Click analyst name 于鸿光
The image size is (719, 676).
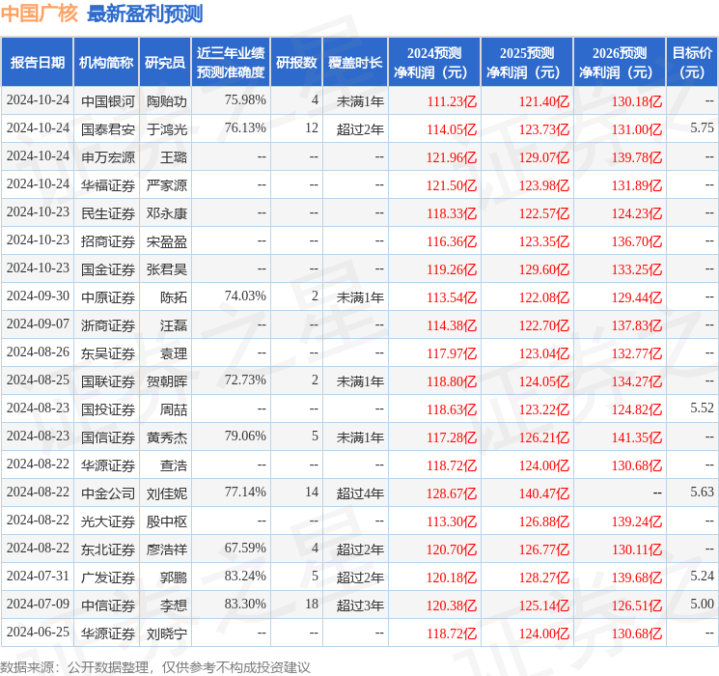(166, 129)
